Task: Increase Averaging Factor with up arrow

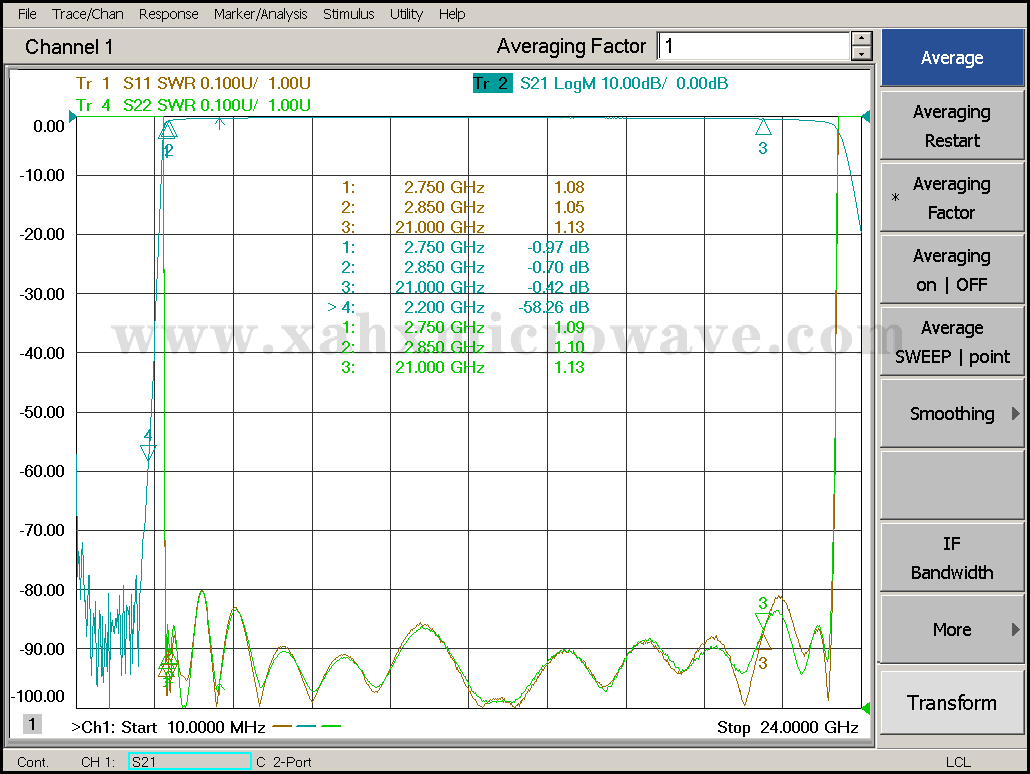Action: click(861, 39)
